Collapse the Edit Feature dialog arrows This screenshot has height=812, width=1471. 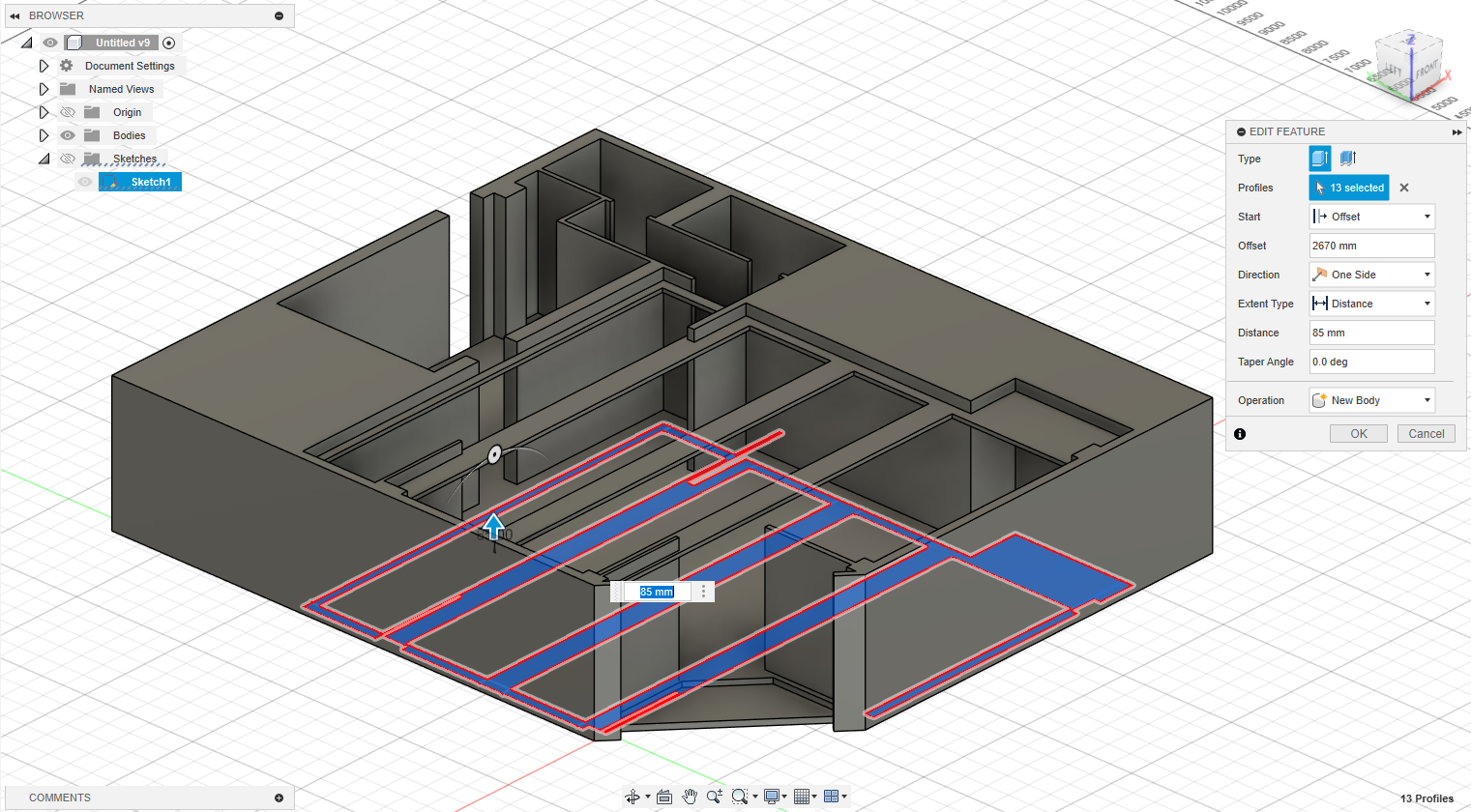(1457, 132)
